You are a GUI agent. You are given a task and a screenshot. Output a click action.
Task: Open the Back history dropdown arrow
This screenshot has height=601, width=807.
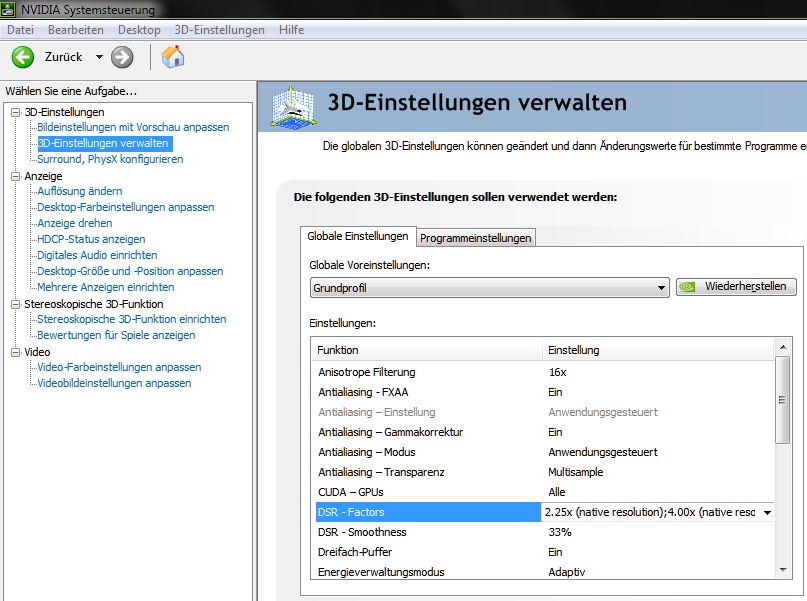click(x=99, y=57)
